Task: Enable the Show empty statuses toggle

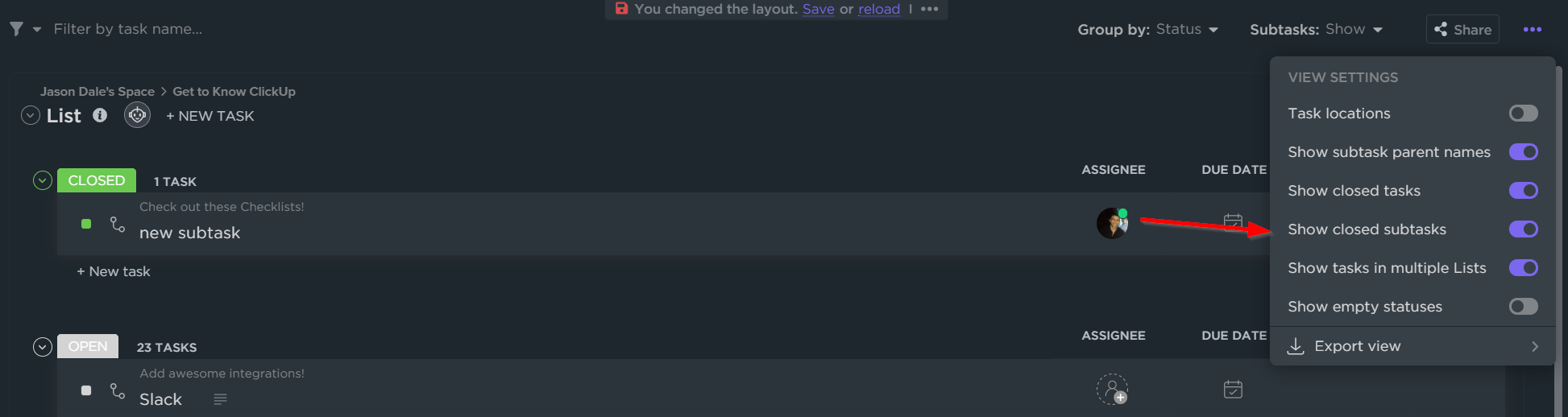Action: tap(1523, 307)
